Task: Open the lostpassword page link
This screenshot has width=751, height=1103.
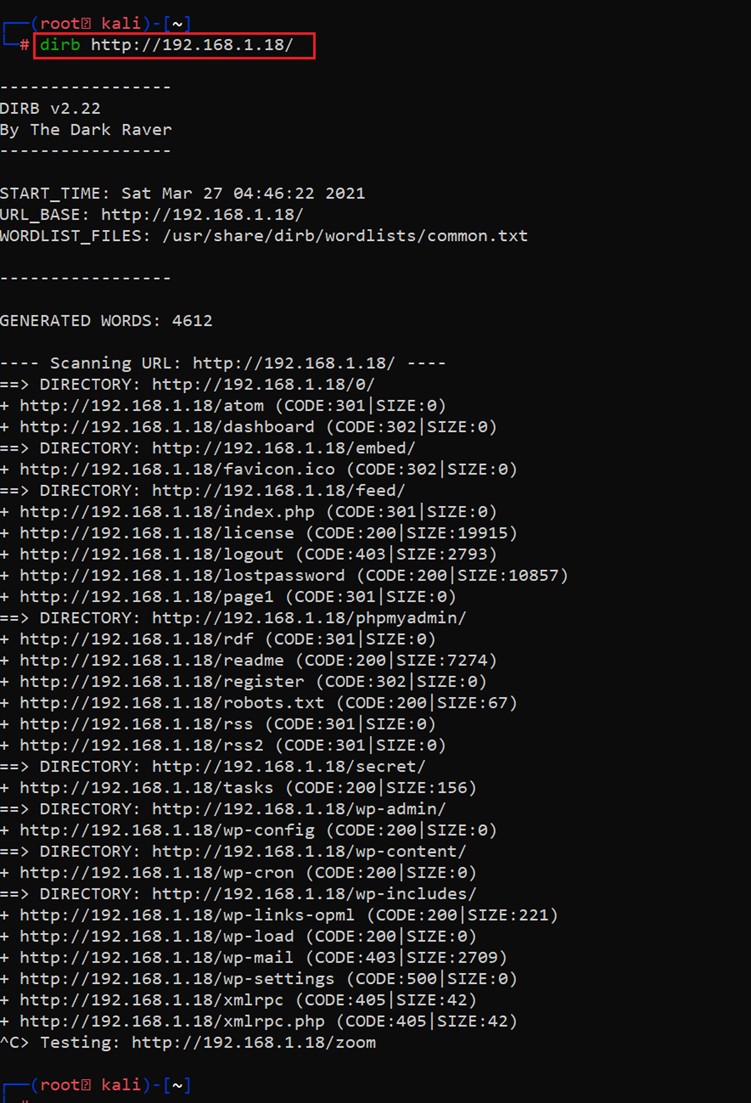Action: coord(182,575)
